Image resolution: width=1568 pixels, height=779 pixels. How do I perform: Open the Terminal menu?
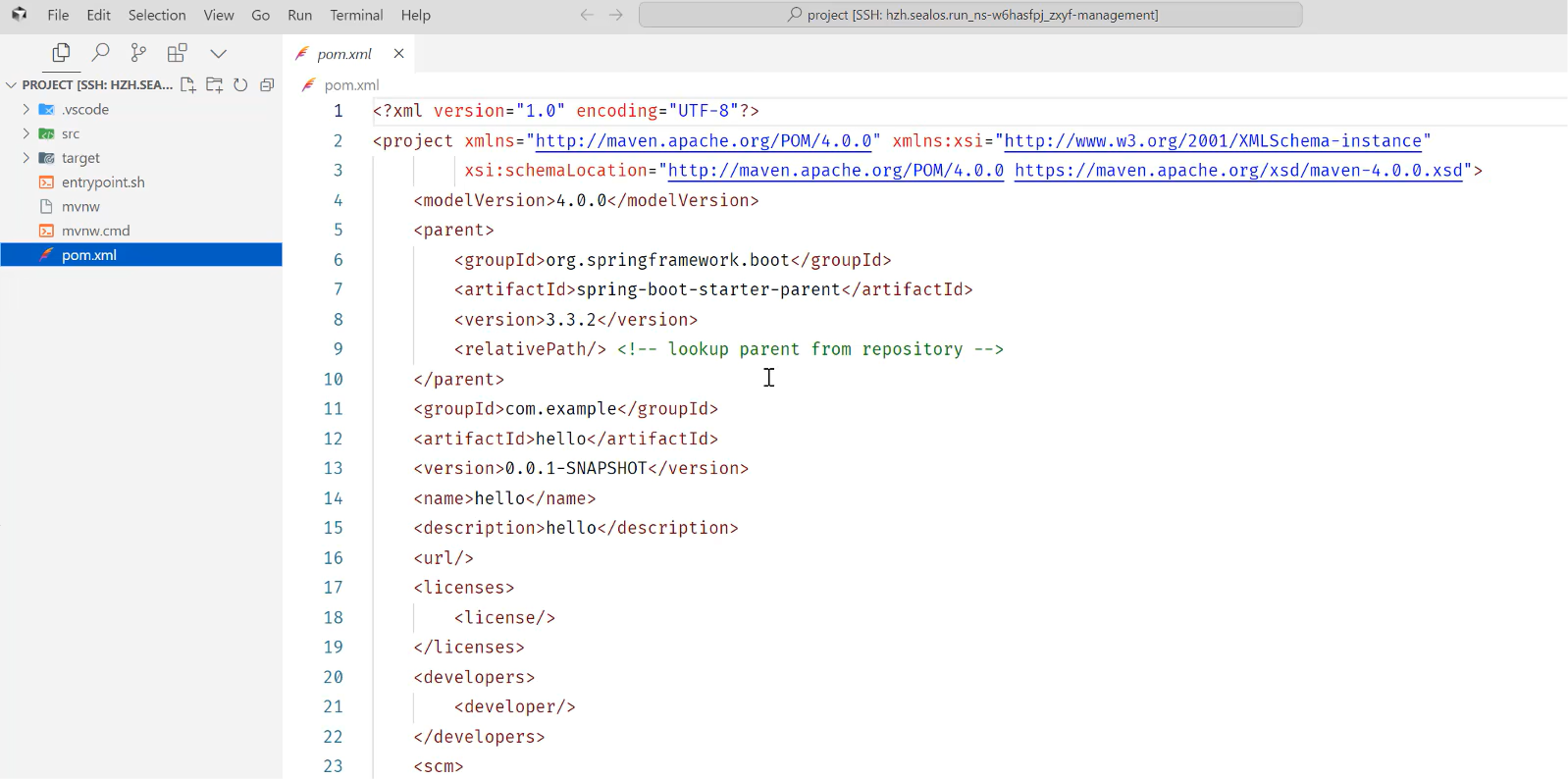pyautogui.click(x=356, y=15)
